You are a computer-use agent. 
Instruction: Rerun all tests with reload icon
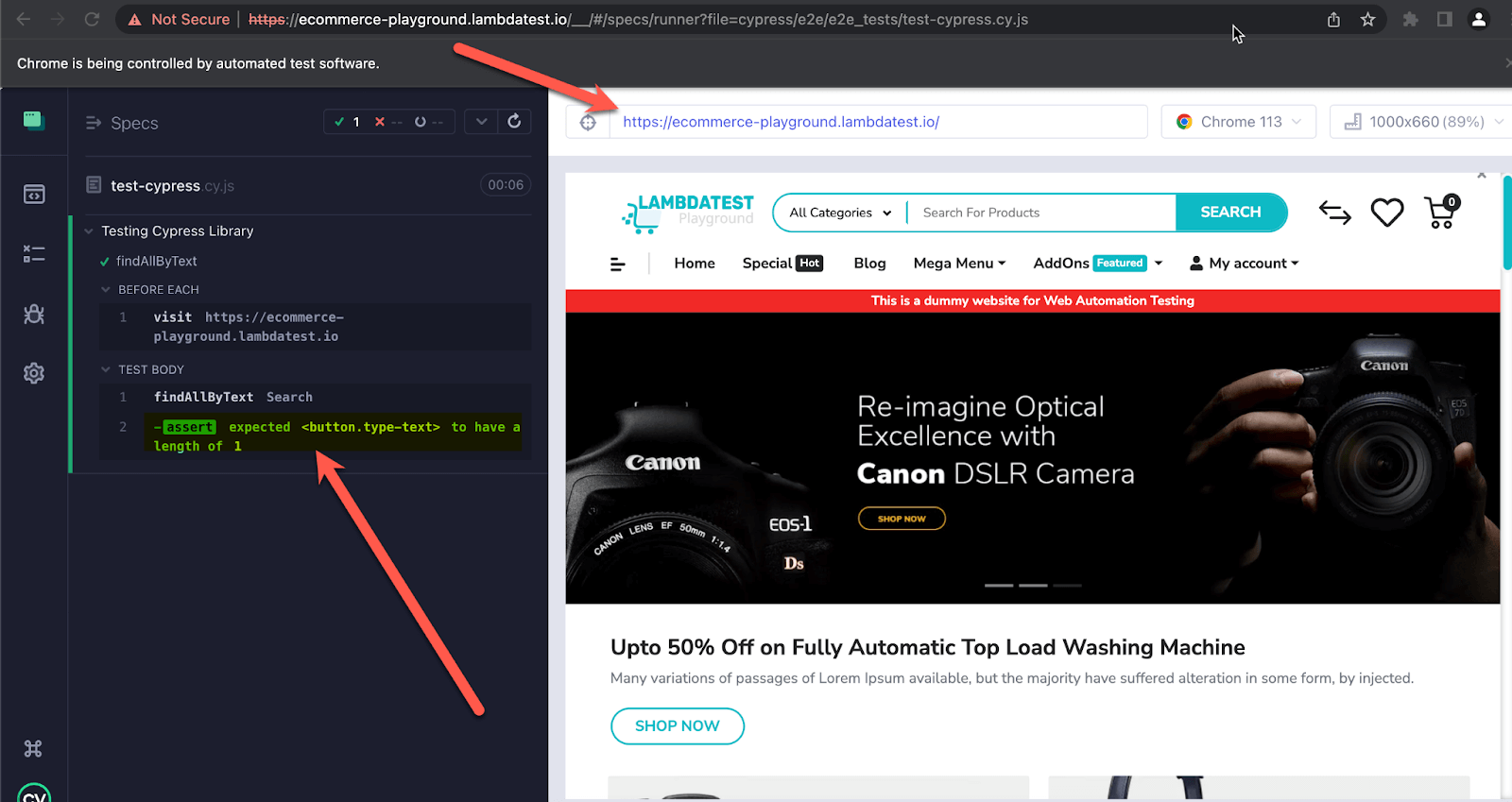(514, 121)
